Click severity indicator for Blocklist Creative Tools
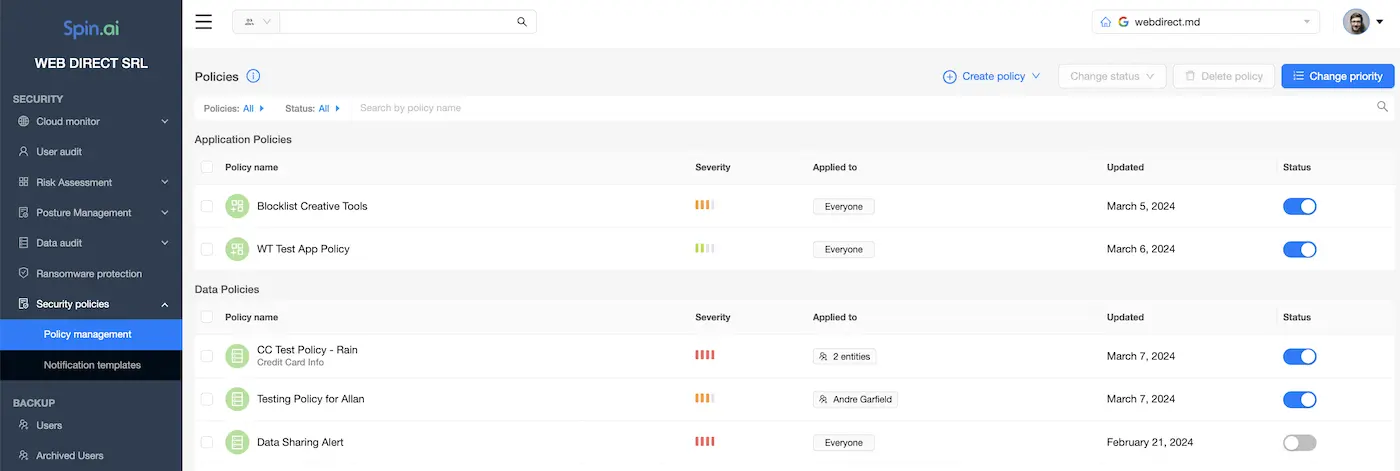Image resolution: width=1400 pixels, height=471 pixels. (x=705, y=206)
